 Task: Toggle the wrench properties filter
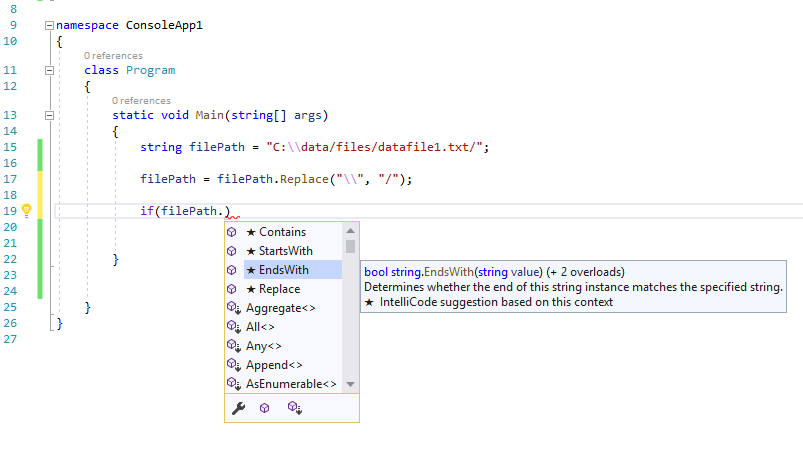pos(239,408)
